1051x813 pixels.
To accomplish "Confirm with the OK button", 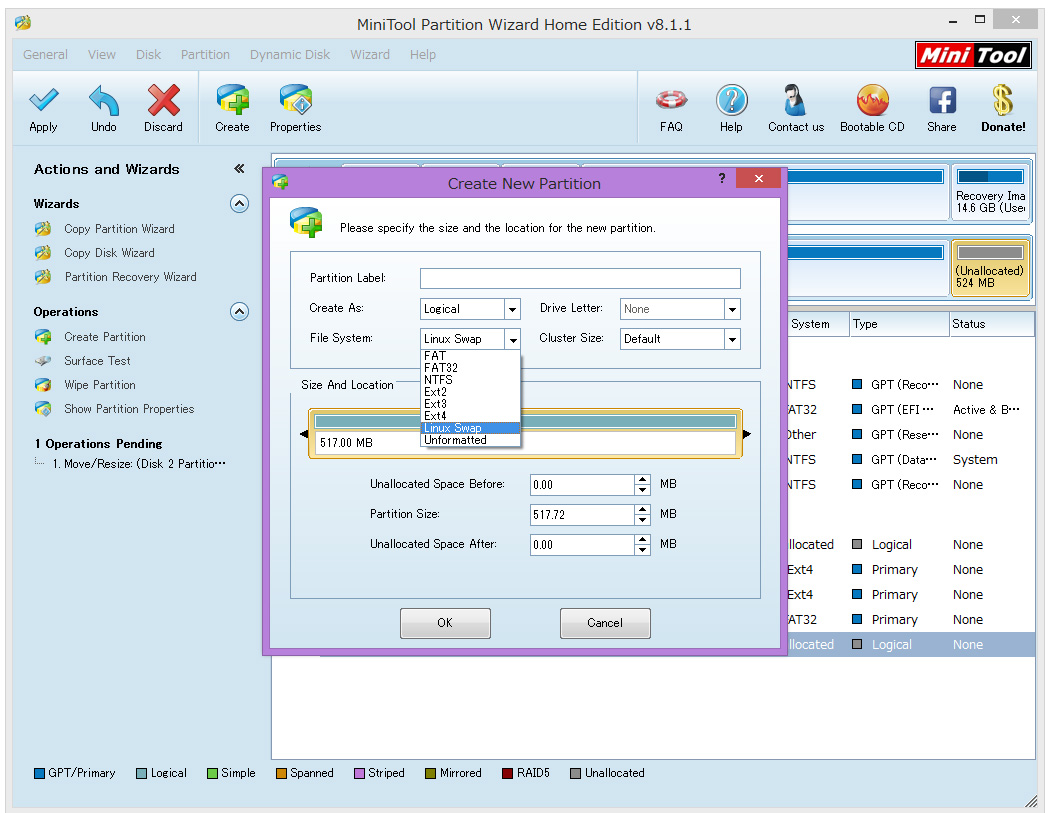I will [445, 623].
